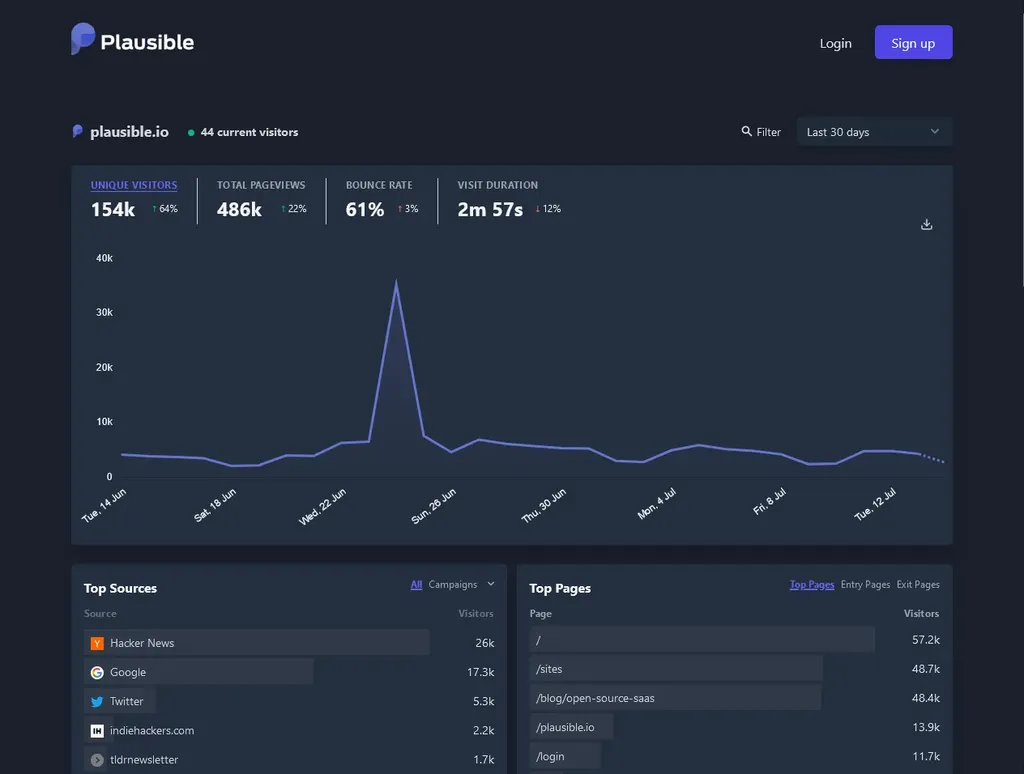Filter by Hacker News source

[142, 643]
